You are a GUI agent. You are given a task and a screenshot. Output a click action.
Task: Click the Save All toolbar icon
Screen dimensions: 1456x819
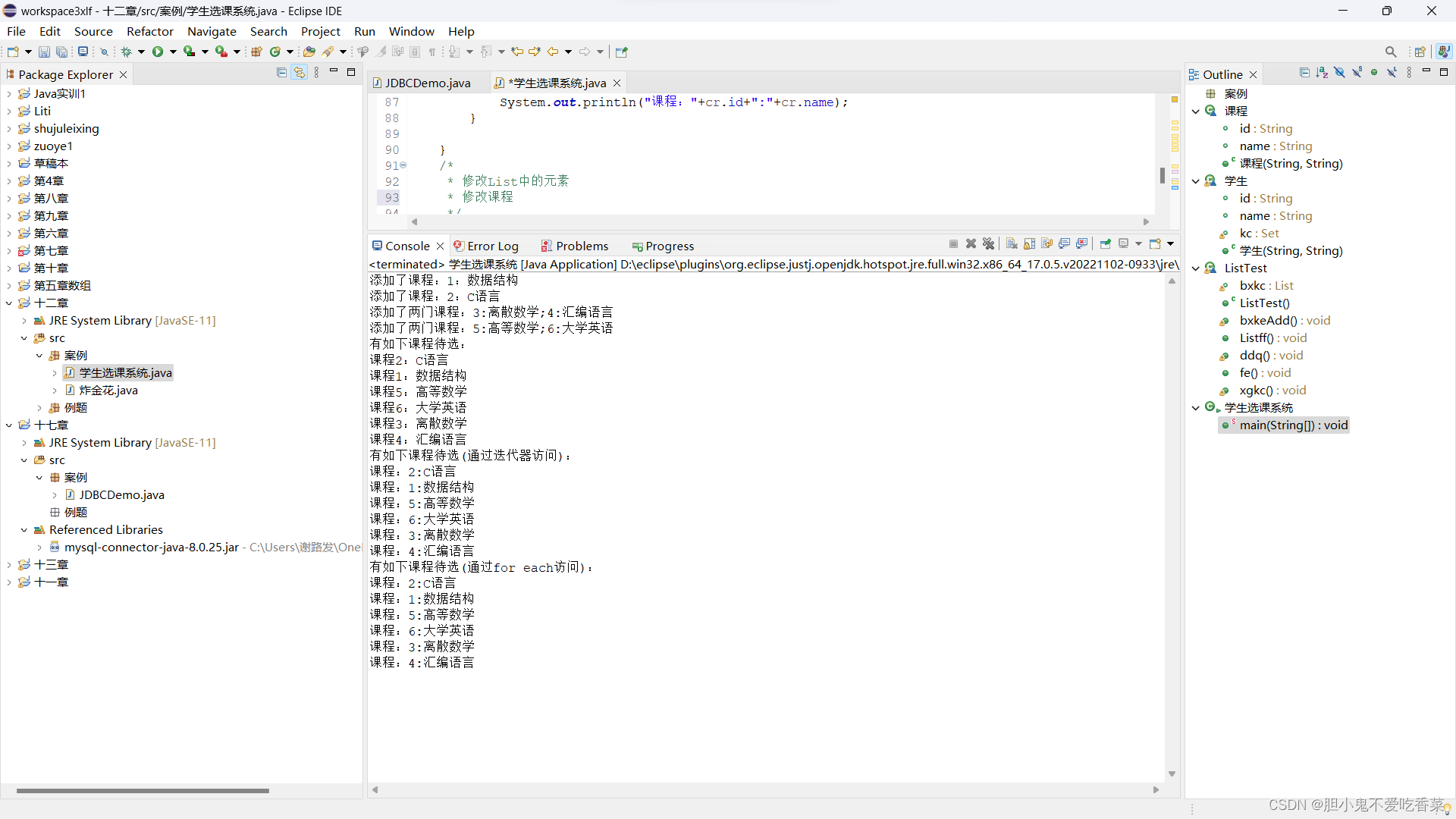click(x=62, y=52)
